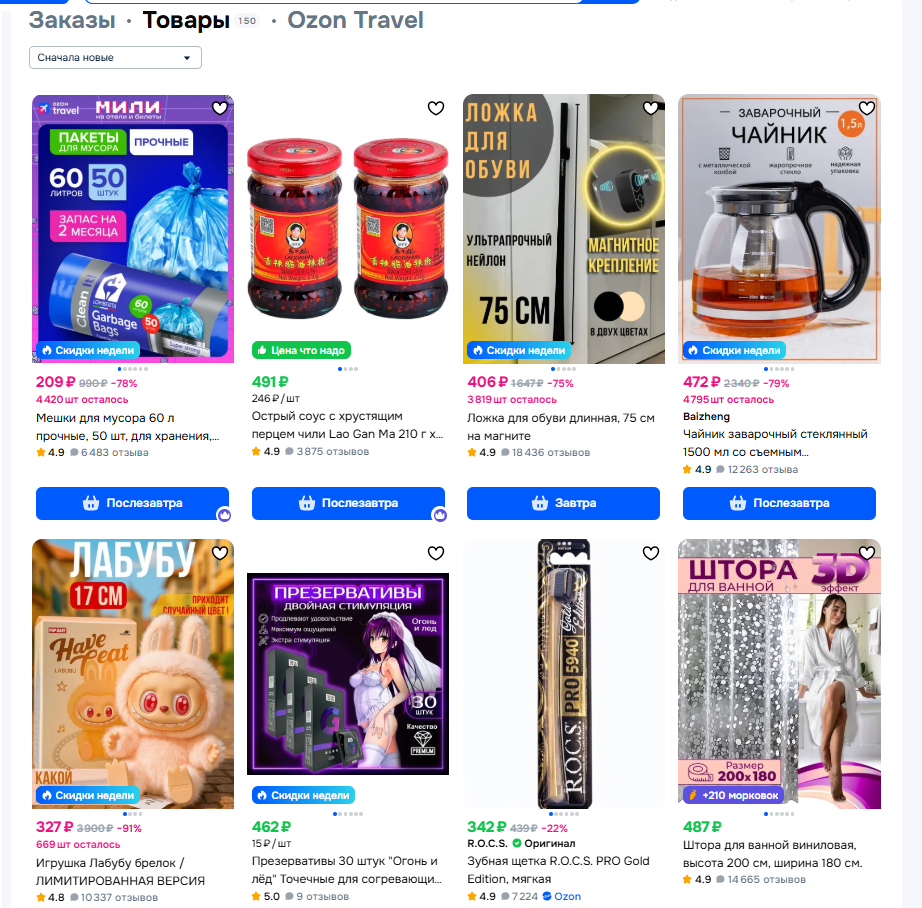Add shoe horn to favorites via heart
This screenshot has width=922, height=908.
pyautogui.click(x=651, y=108)
